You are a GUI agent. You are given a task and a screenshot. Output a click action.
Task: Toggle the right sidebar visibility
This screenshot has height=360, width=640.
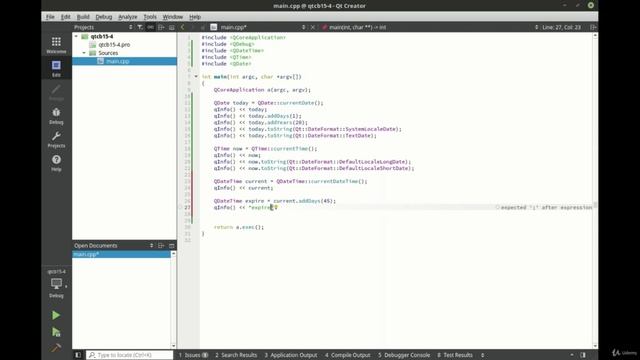(583, 355)
